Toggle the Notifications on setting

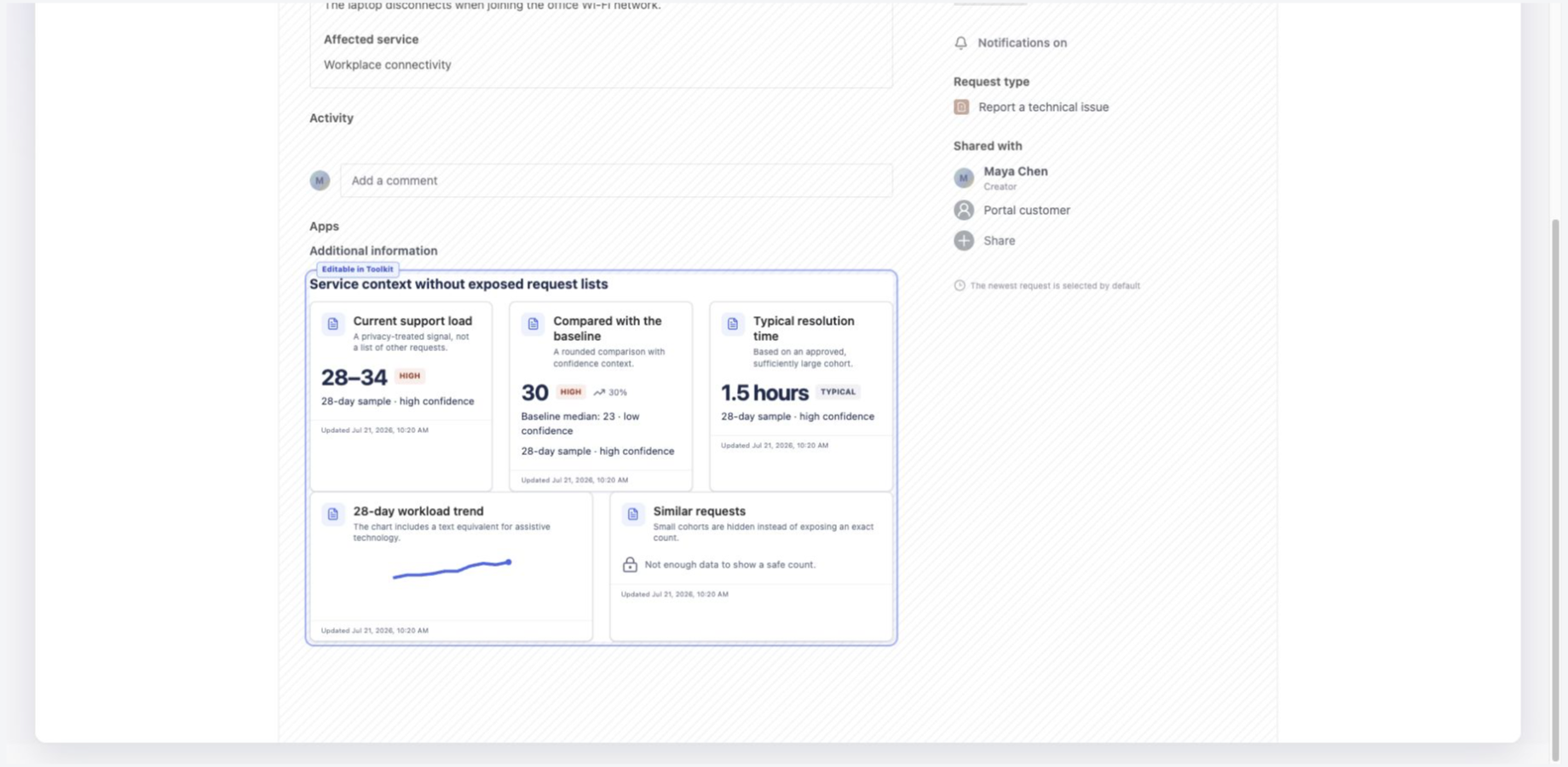pos(1011,43)
